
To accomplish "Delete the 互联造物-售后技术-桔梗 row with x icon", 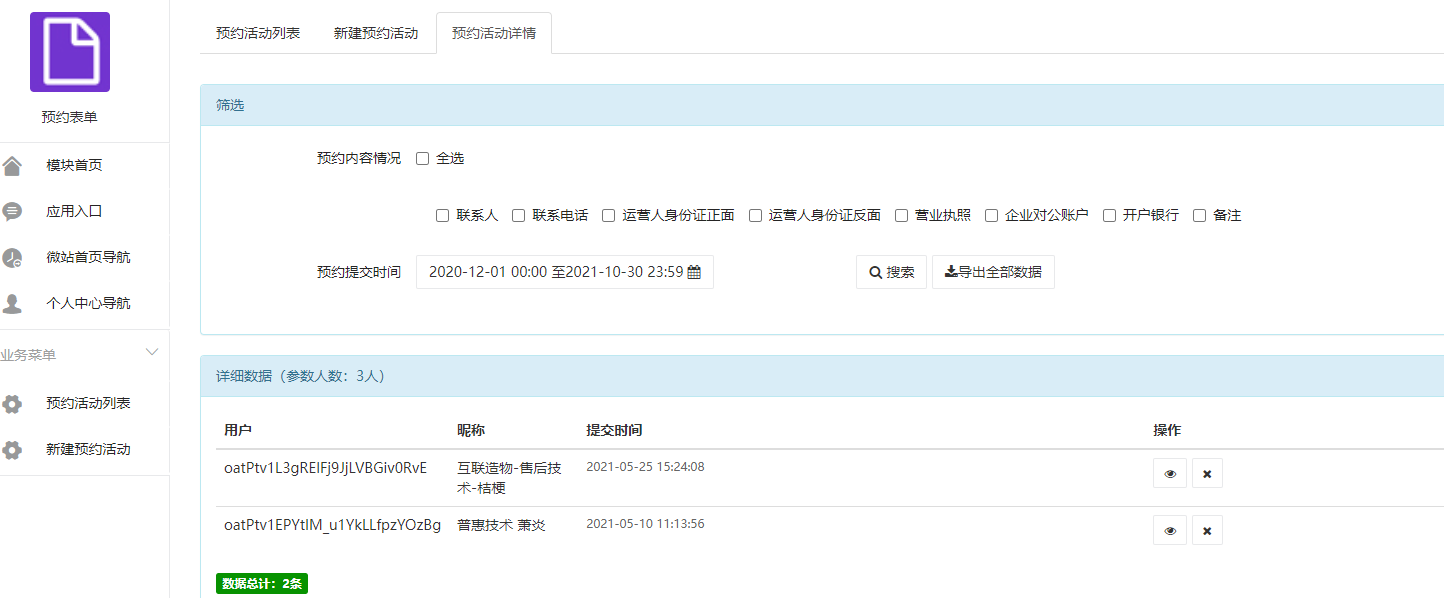I will (x=1207, y=473).
